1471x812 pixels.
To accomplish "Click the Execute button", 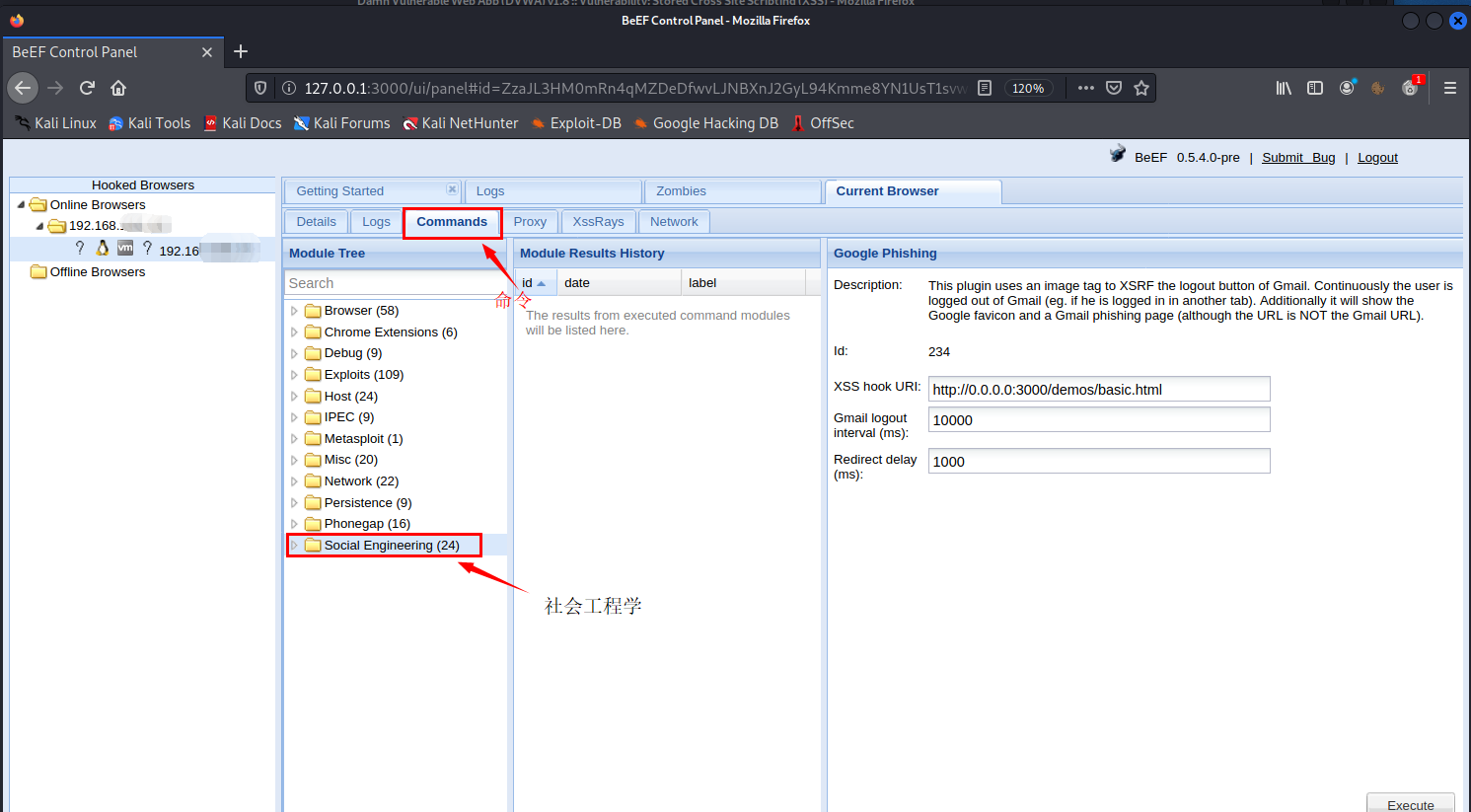I will [x=1411, y=804].
